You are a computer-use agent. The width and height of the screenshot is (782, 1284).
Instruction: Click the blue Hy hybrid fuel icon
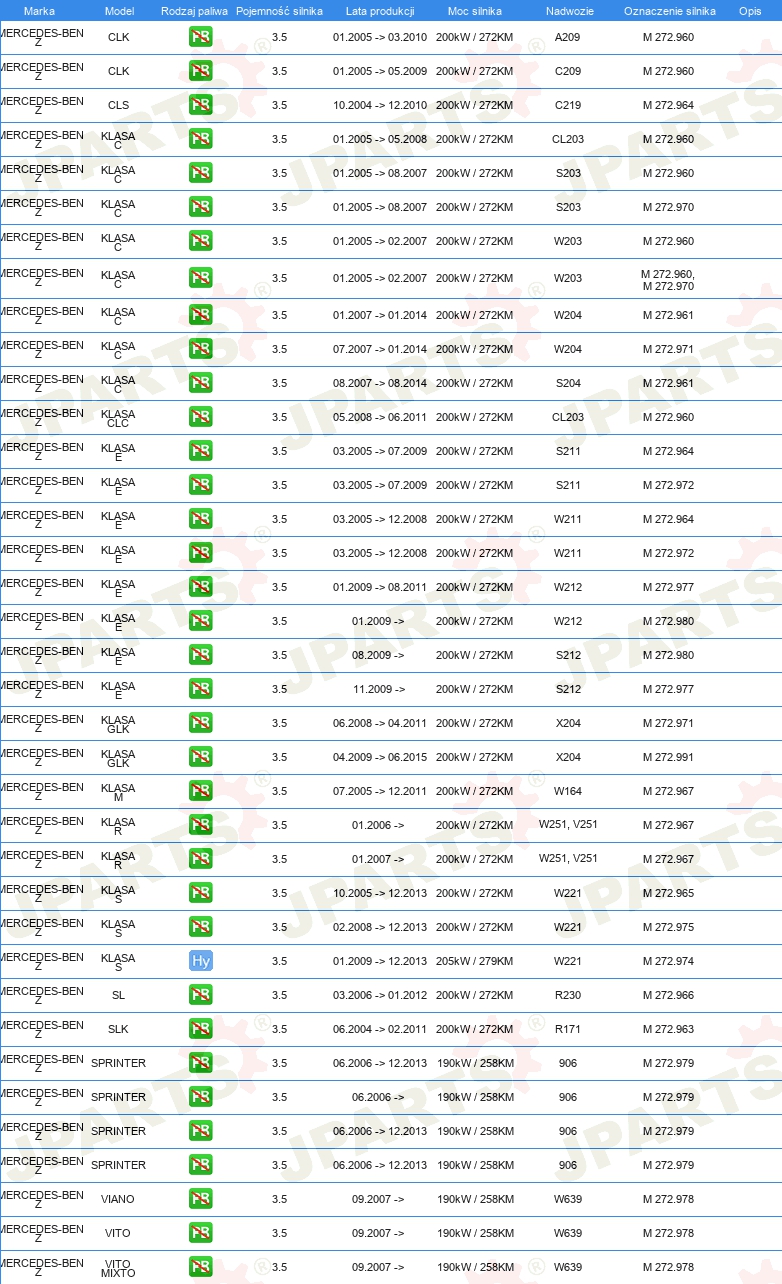(200, 961)
